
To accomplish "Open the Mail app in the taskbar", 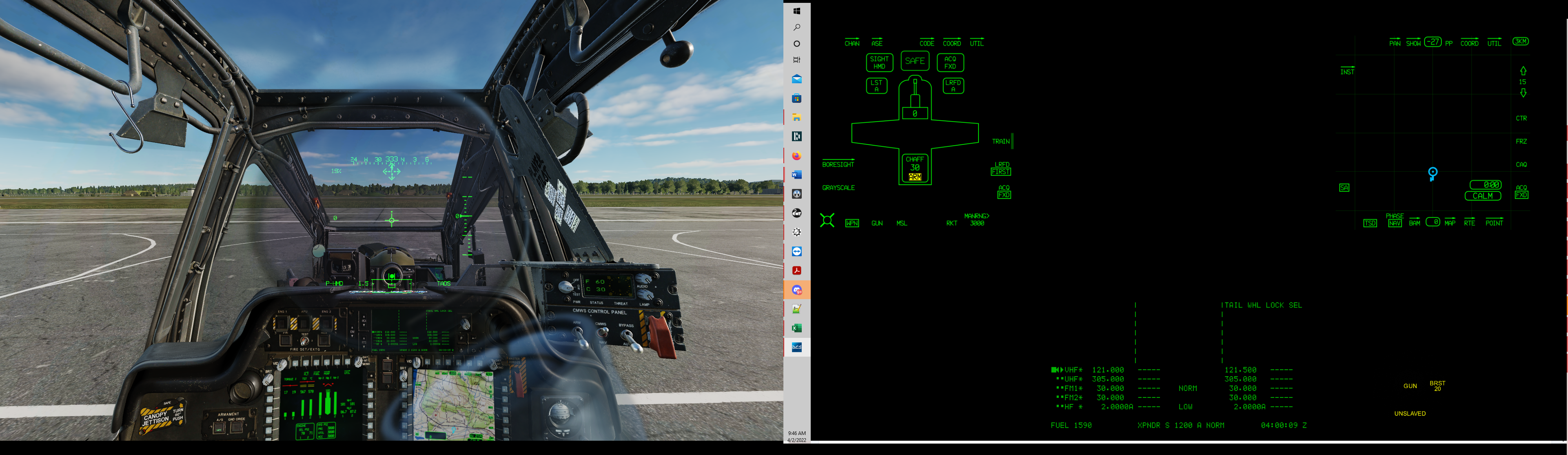I will point(796,79).
